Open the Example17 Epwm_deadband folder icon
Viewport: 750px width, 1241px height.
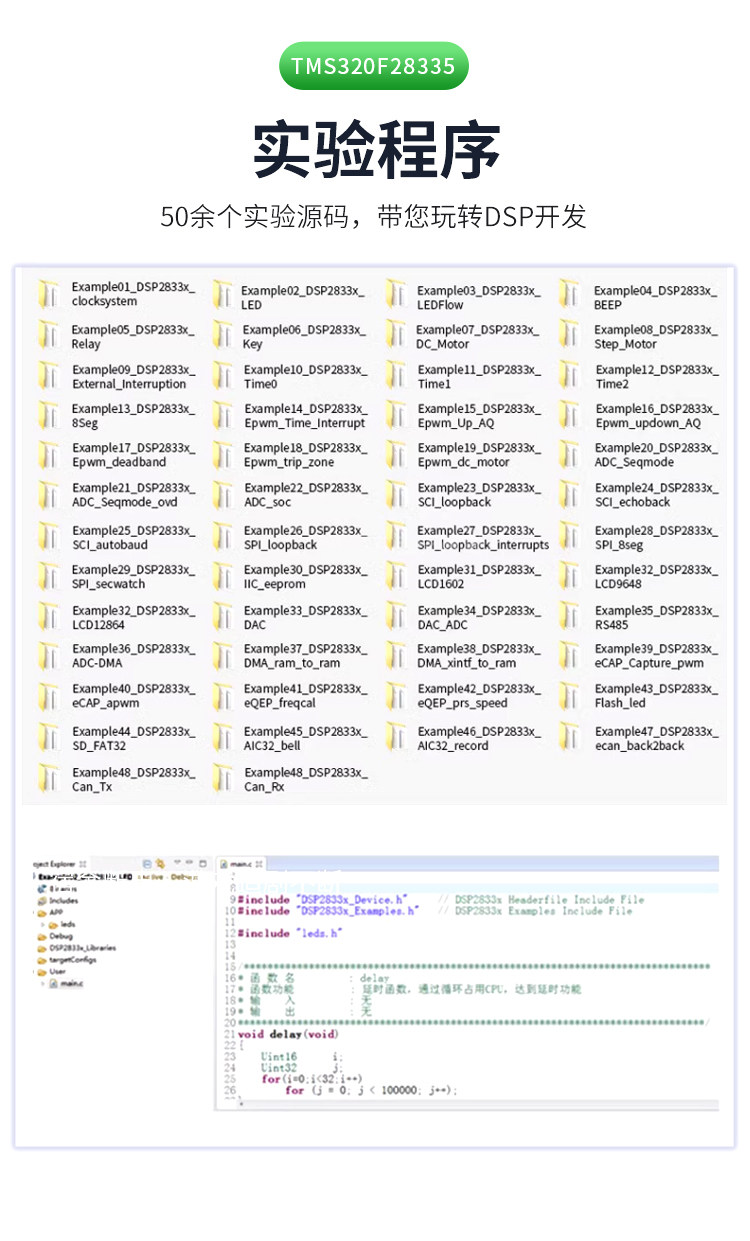click(x=48, y=454)
